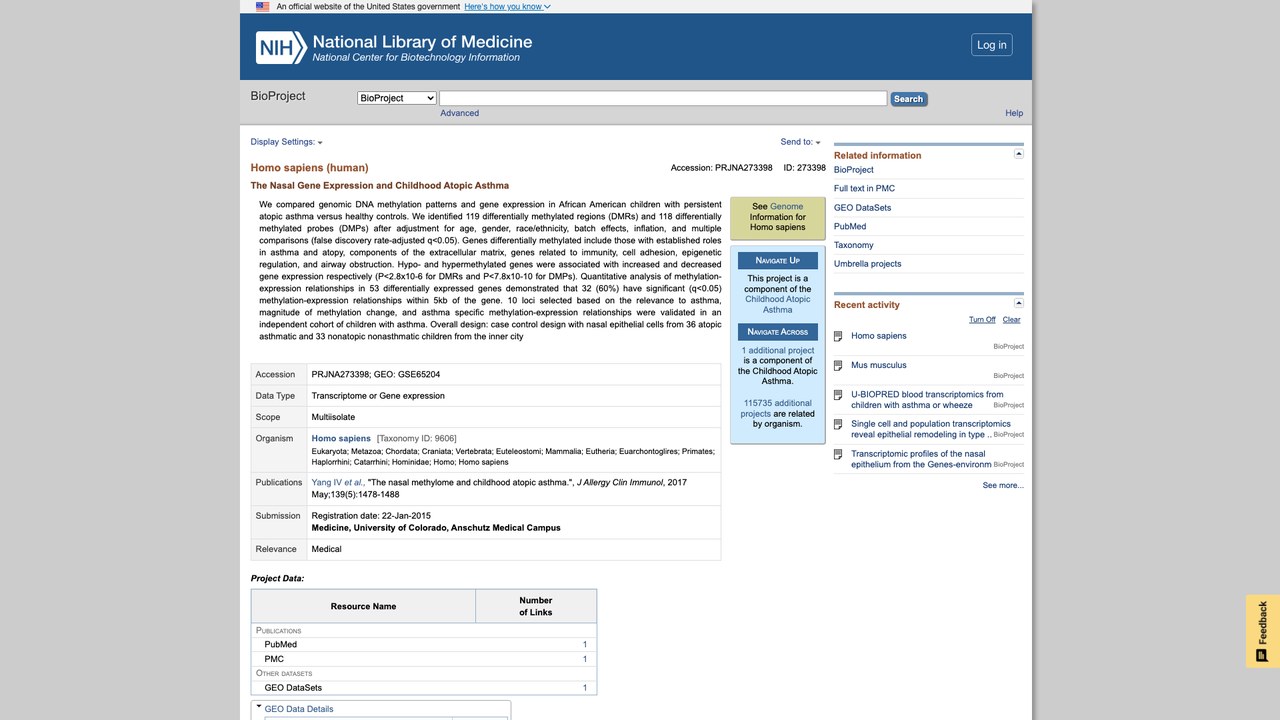This screenshot has width=1280, height=720.
Task: Open GEO DataSets related link
Action: click(862, 207)
